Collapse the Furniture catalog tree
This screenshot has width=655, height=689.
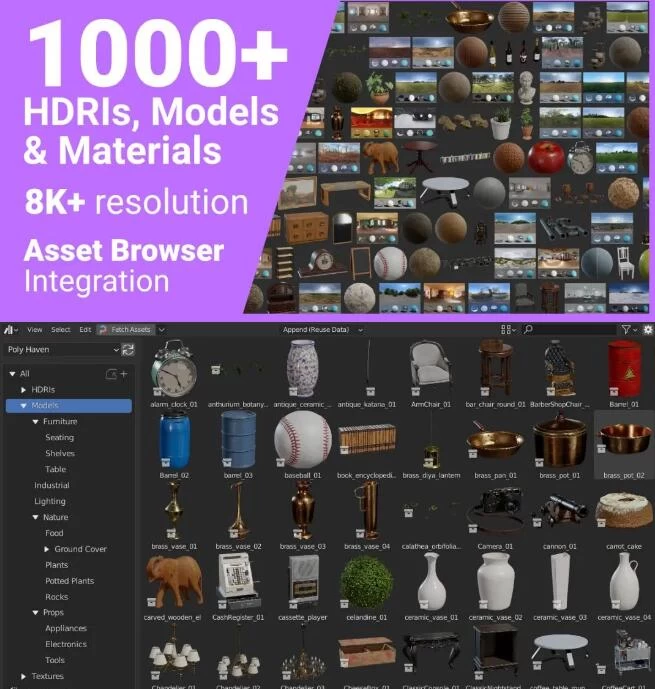[35, 422]
